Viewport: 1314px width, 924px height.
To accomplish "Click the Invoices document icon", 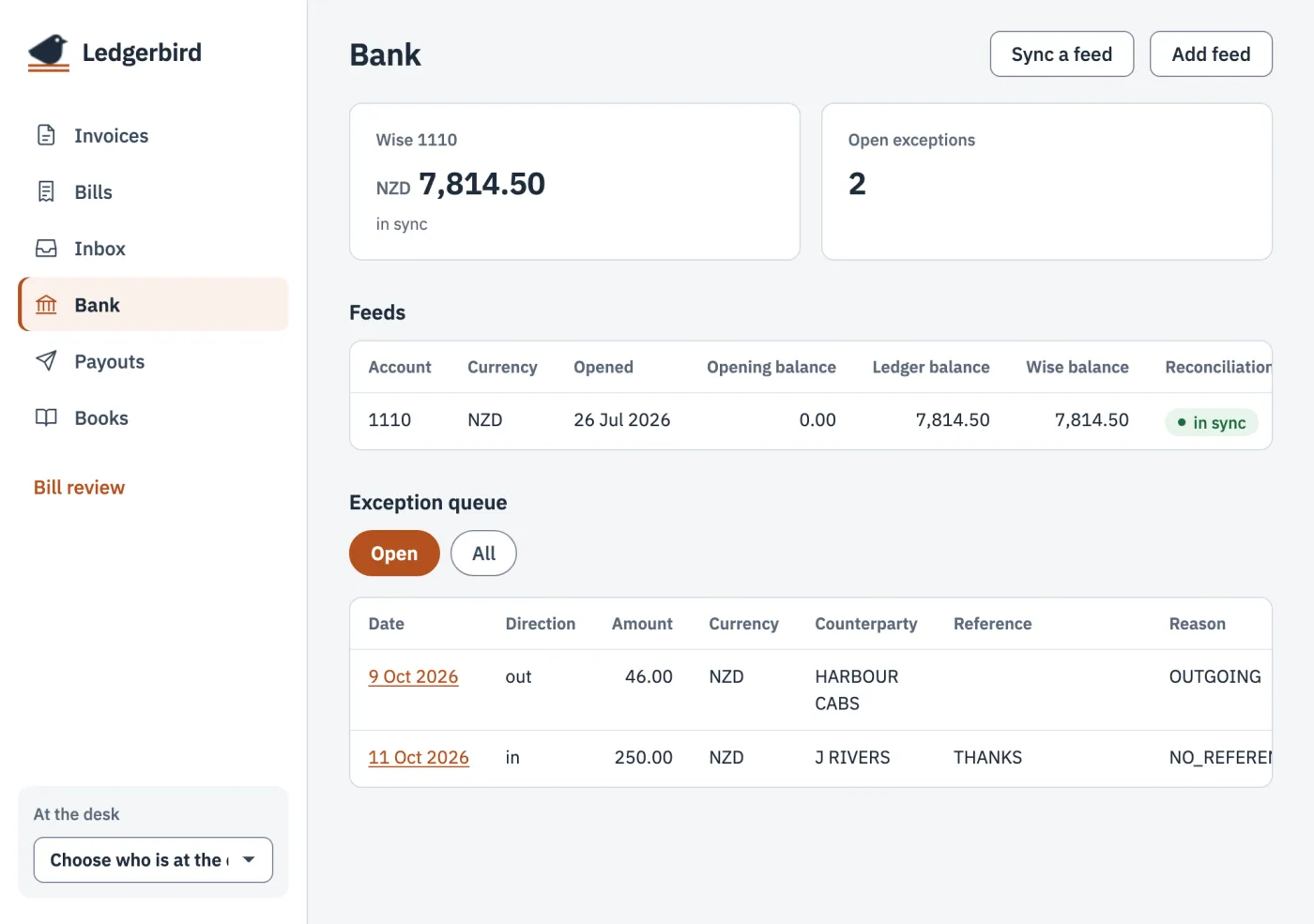I will 46,135.
